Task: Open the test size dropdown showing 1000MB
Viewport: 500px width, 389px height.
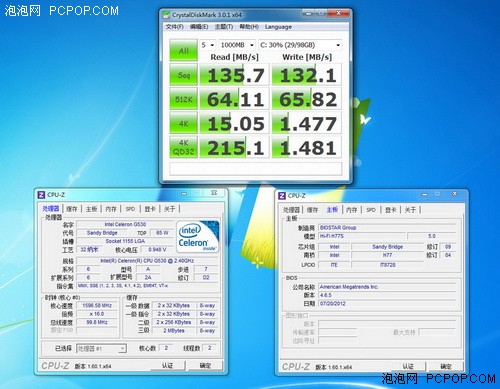Action: (x=237, y=45)
